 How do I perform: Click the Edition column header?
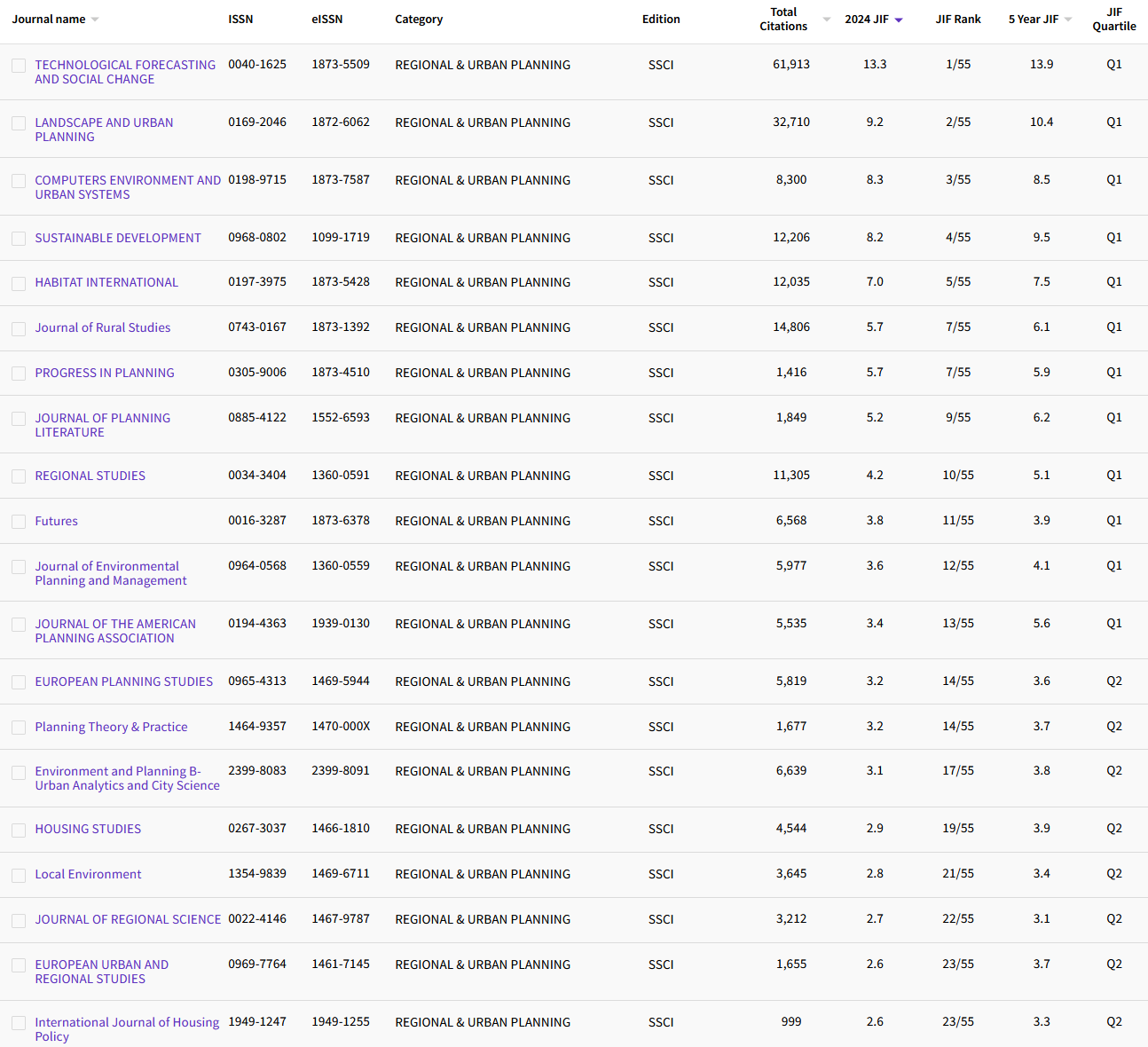tap(661, 19)
